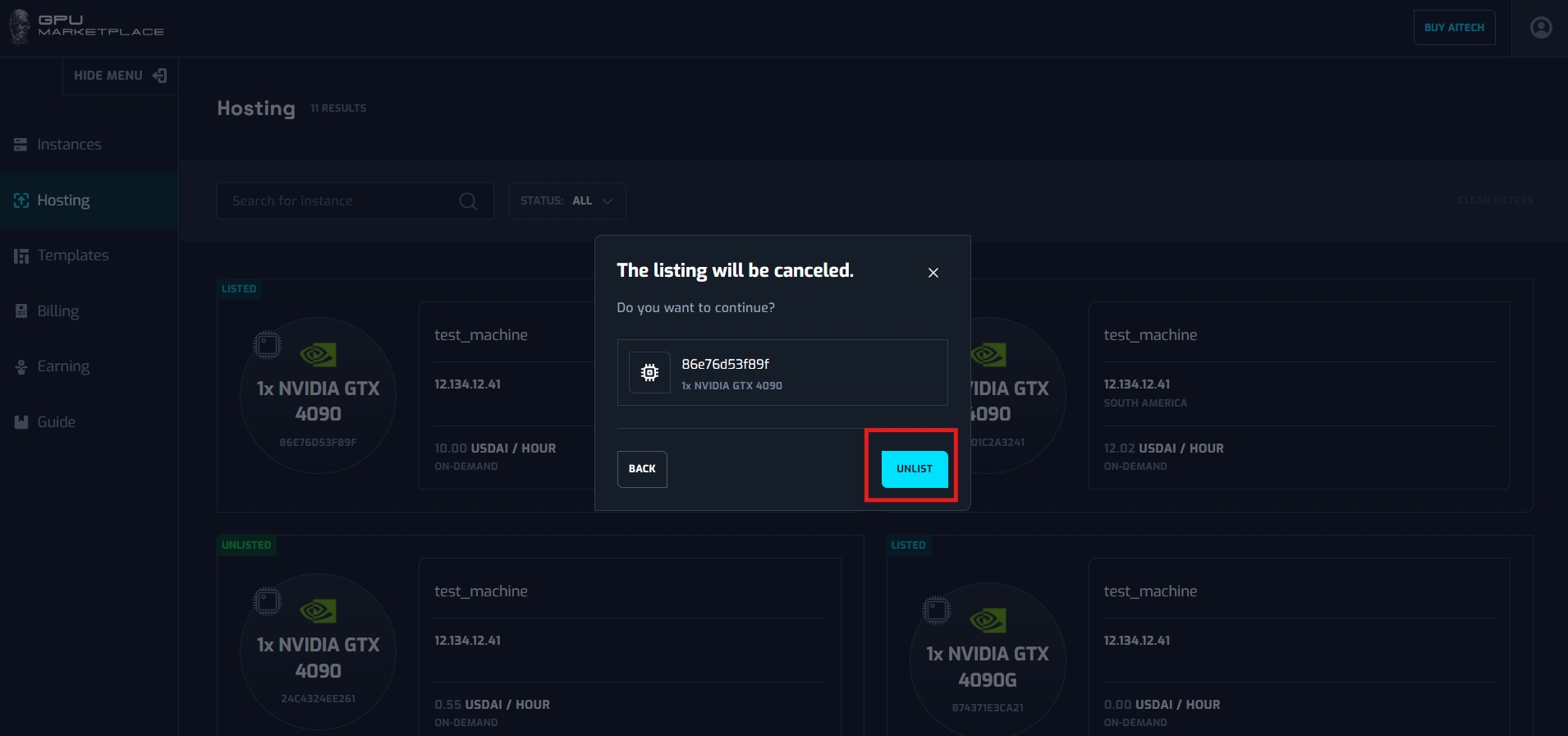Click Clear Filters link
Image resolution: width=1568 pixels, height=736 pixels.
coord(1495,200)
